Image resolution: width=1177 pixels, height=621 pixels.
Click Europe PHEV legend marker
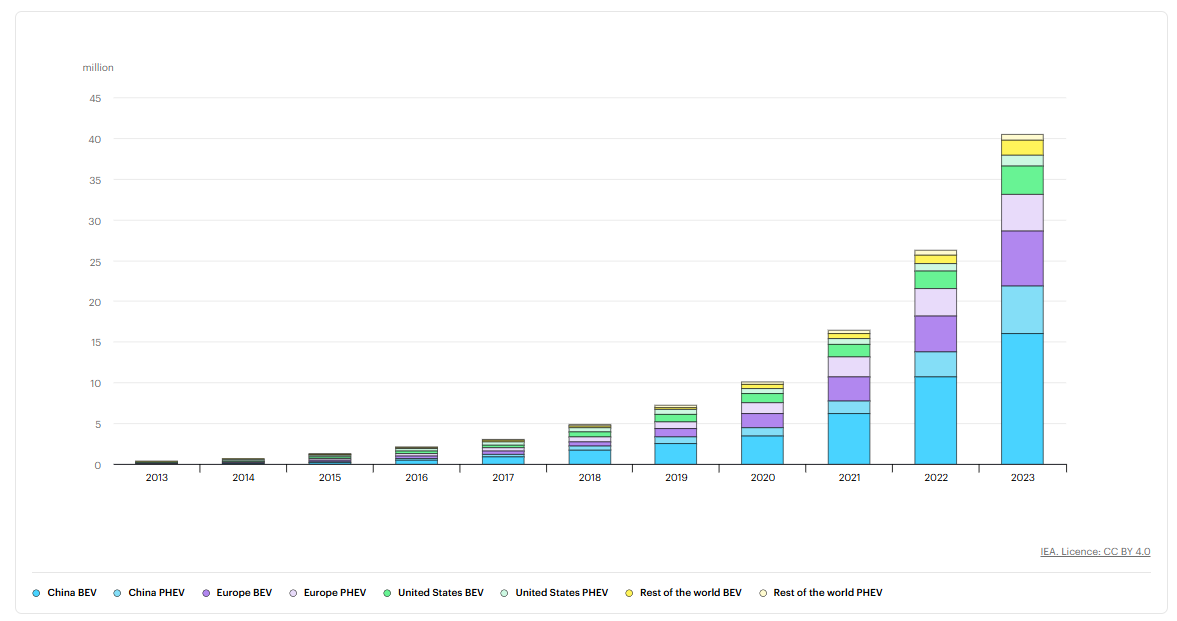pyautogui.click(x=293, y=593)
